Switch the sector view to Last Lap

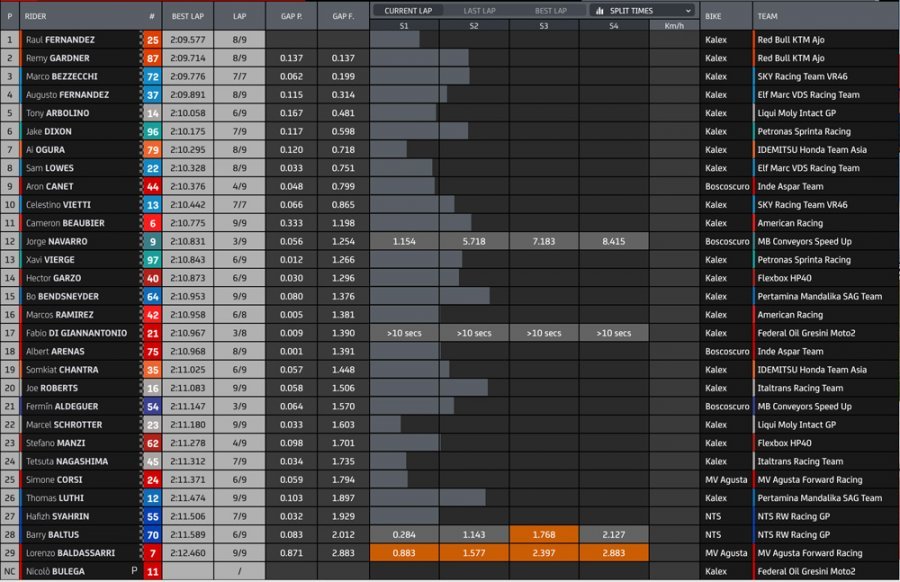tap(482, 10)
